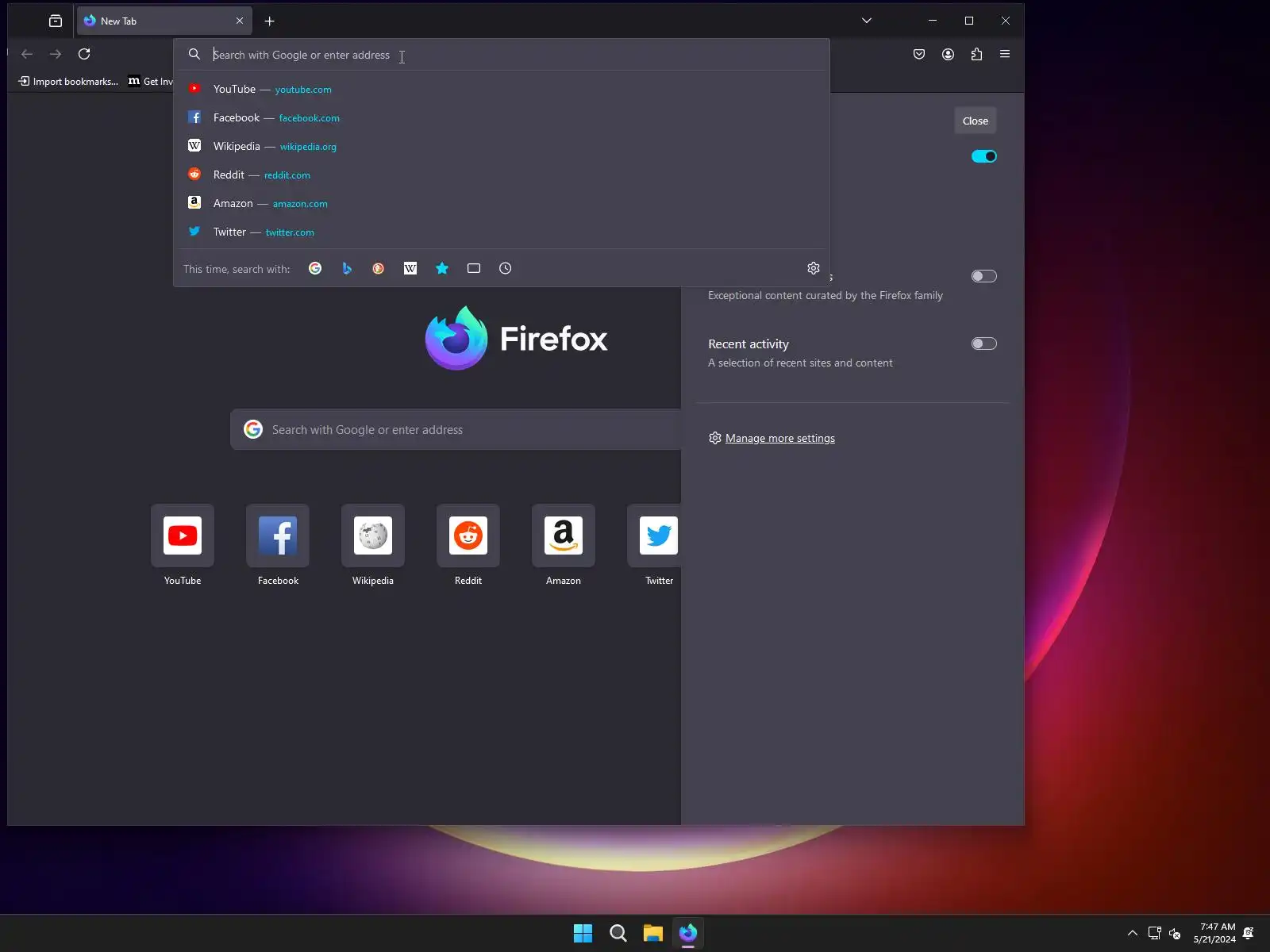Select the New Tab tab

(164, 21)
